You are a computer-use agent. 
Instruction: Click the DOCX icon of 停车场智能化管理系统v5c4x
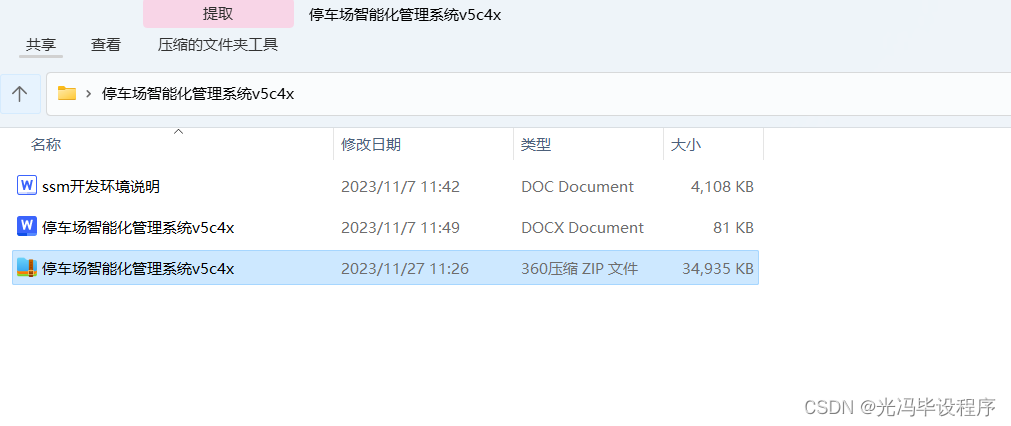pyautogui.click(x=26, y=227)
